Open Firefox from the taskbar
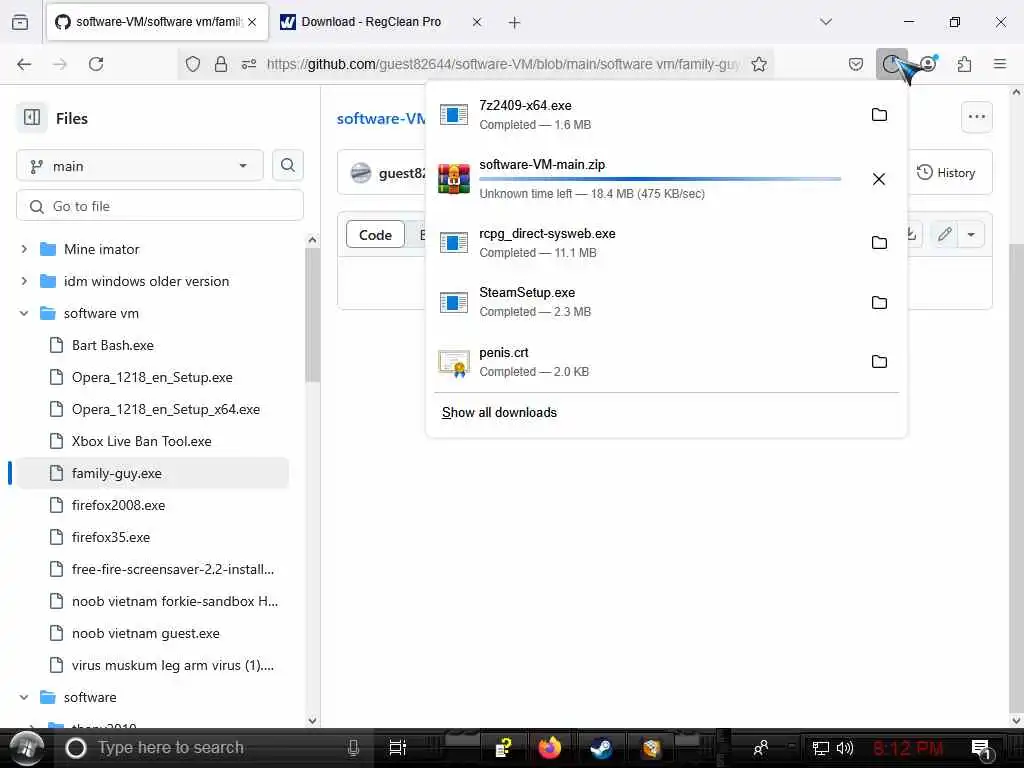This screenshot has height=768, width=1024. pos(550,748)
